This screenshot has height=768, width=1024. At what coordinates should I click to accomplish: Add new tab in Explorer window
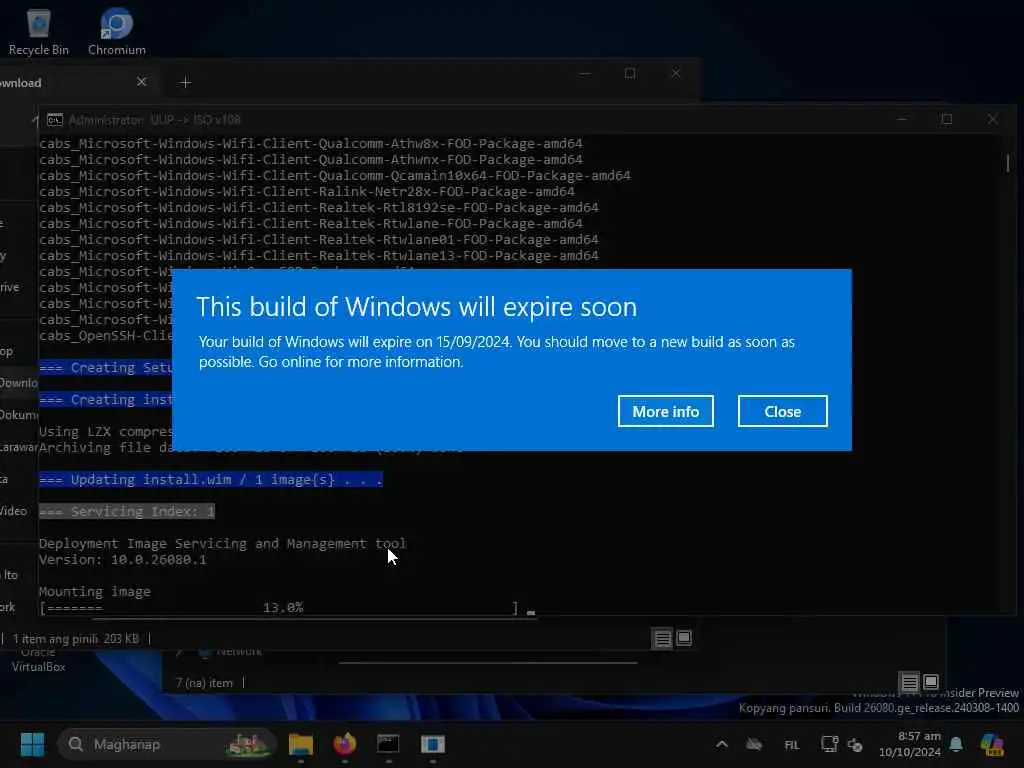185,82
